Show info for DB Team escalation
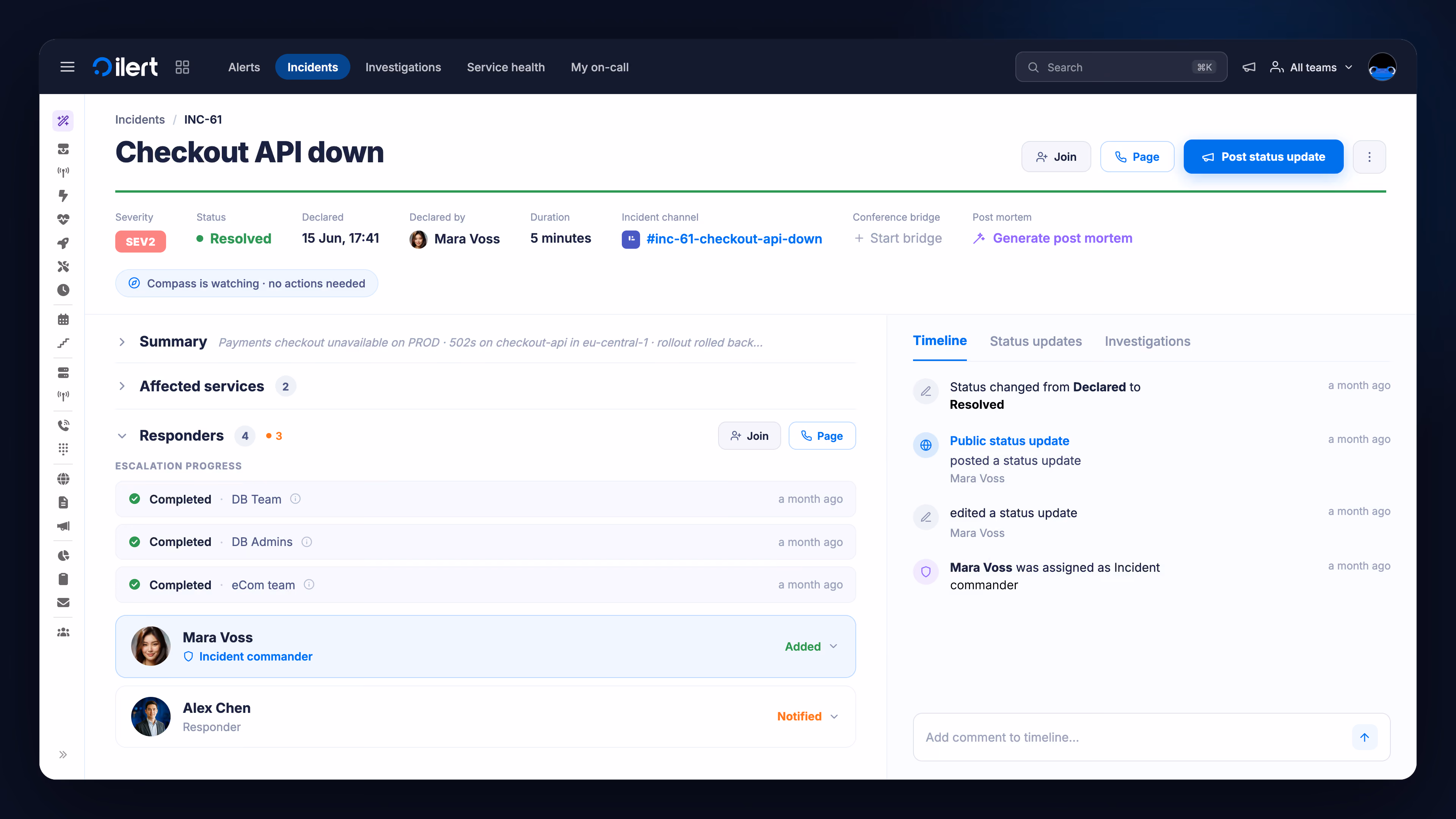Image resolution: width=1456 pixels, height=819 pixels. 295,499
